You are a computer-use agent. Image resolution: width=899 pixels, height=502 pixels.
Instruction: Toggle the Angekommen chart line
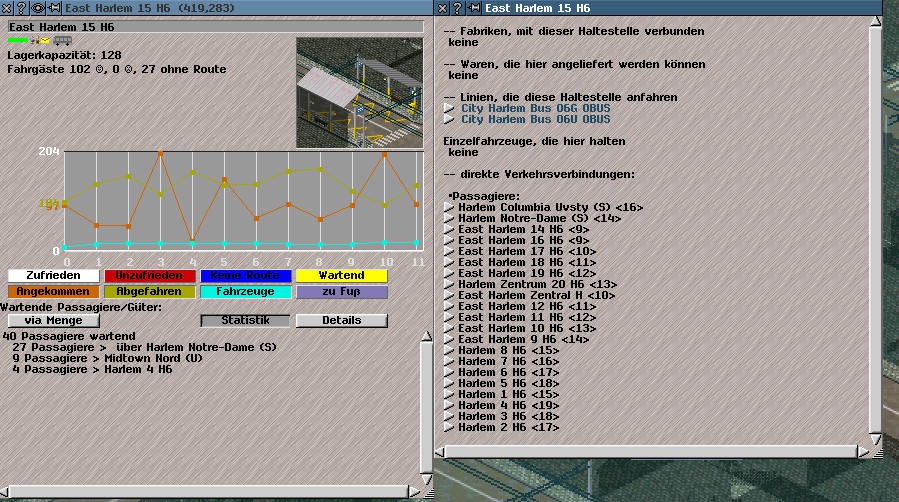53,291
